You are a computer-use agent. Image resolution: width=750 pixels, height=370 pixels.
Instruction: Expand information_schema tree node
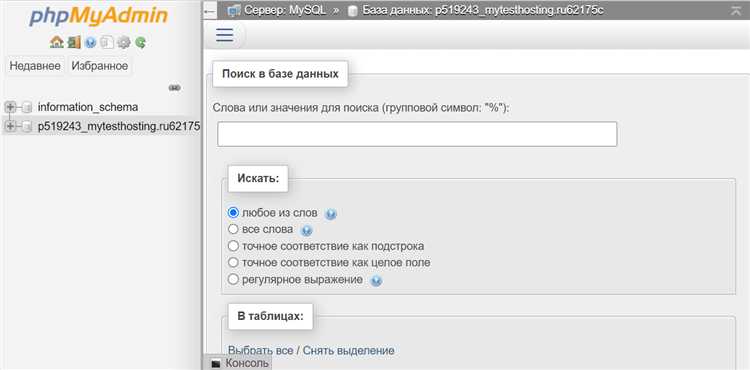point(10,107)
